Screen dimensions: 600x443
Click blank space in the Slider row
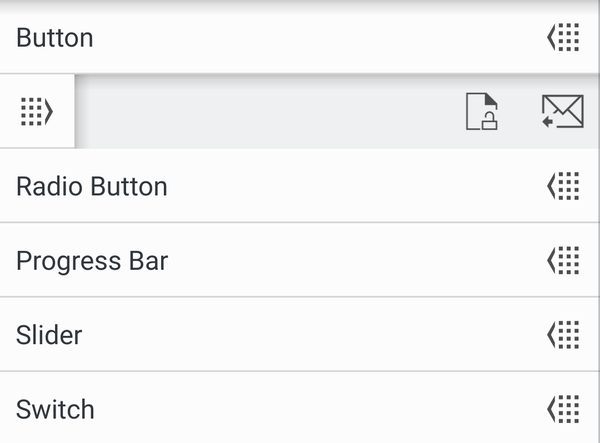click(x=300, y=334)
